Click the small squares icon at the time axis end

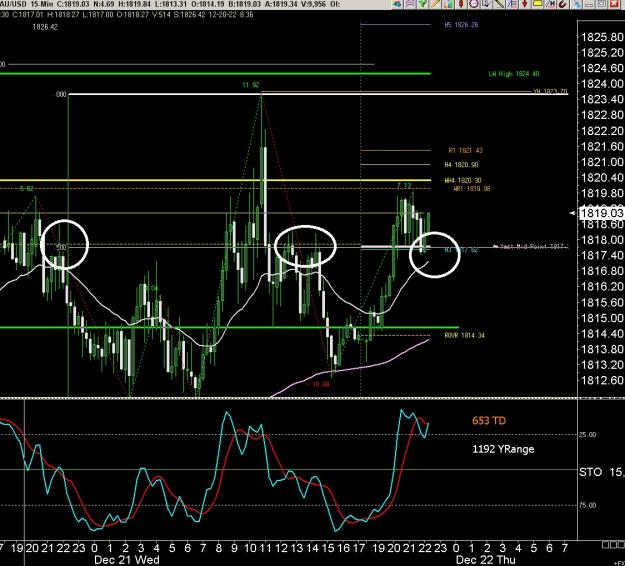point(613,544)
